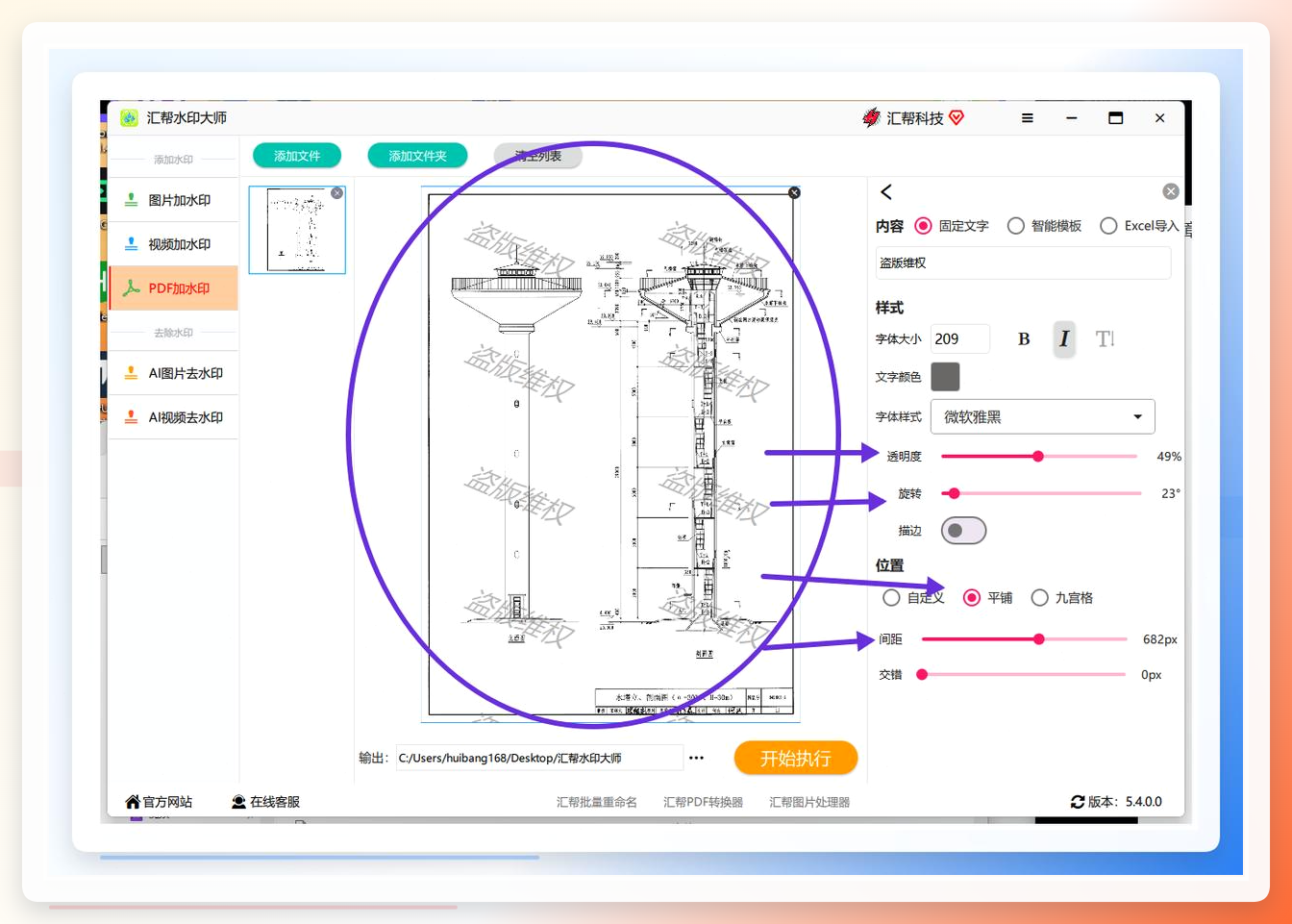Click the 汇帮科技 brand logo icon
1292x924 pixels.
click(x=872, y=117)
